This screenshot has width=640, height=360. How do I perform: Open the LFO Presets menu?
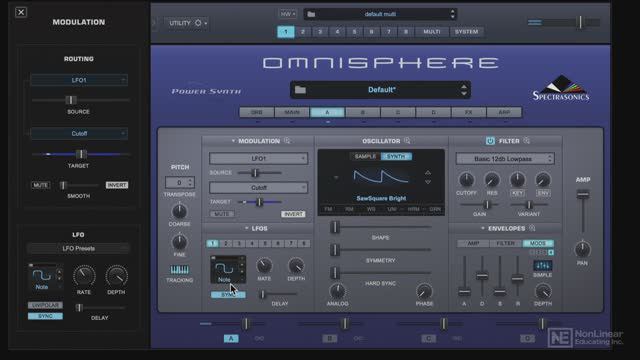[78, 248]
